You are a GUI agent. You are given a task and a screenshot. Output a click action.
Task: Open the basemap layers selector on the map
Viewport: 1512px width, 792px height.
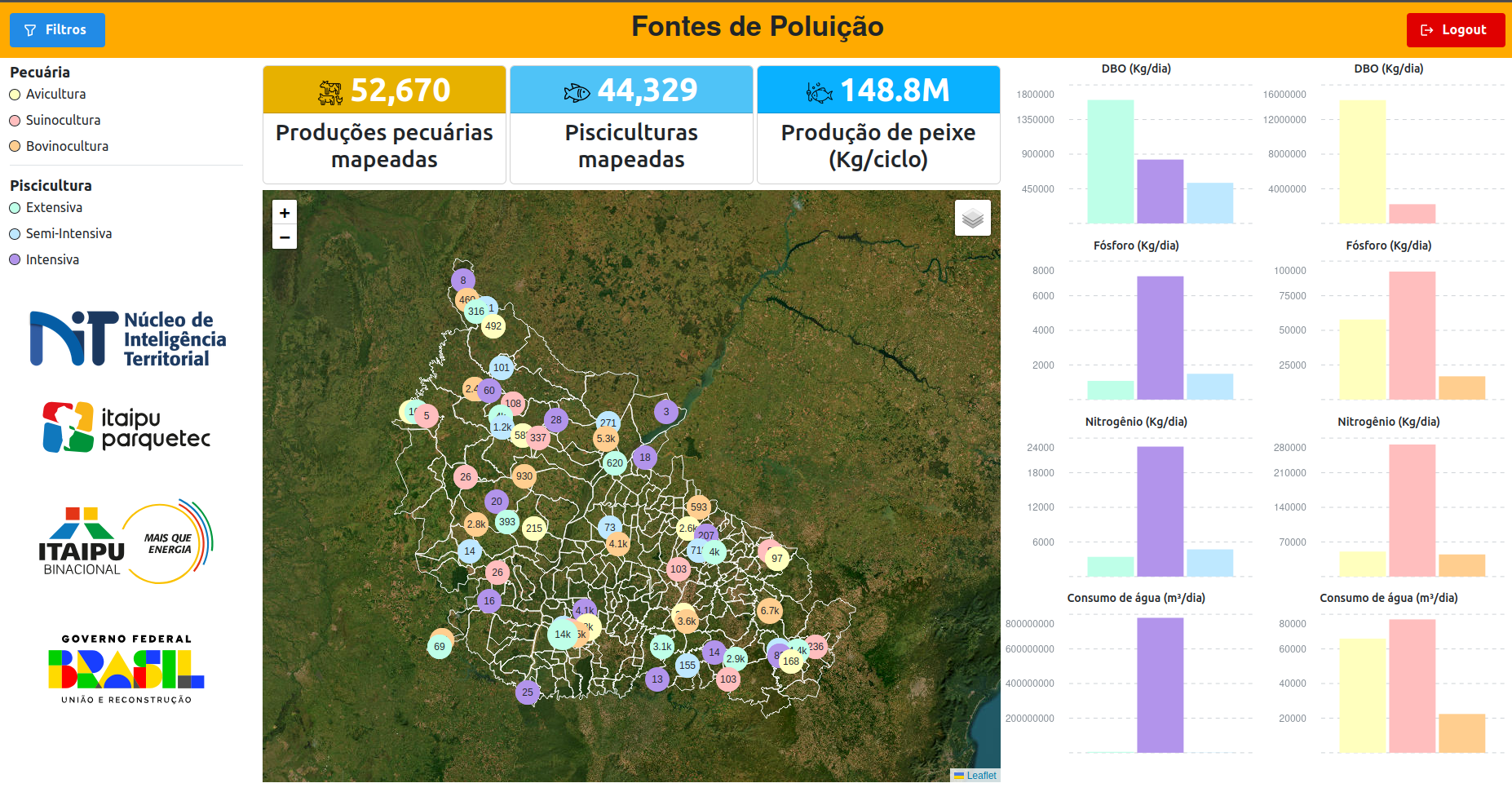[x=972, y=218]
